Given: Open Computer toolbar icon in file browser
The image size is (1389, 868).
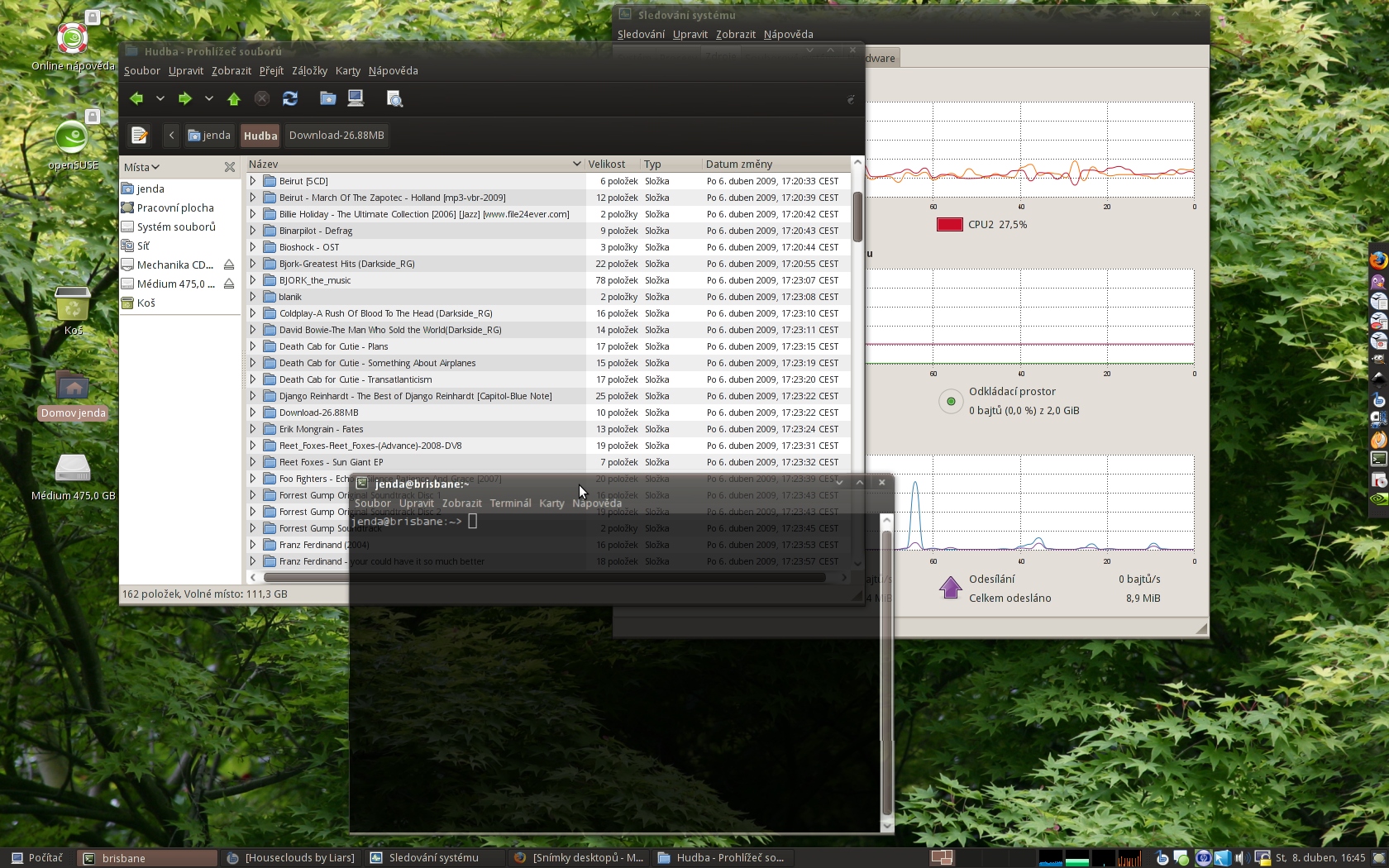Looking at the screenshot, I should (x=356, y=98).
